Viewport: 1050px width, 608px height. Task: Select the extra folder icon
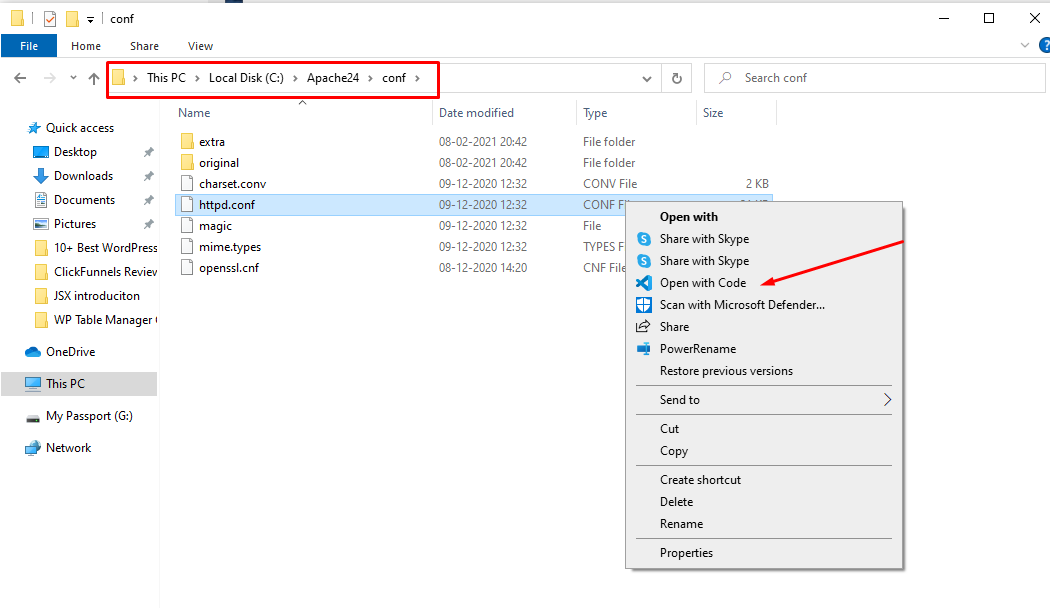(187, 141)
